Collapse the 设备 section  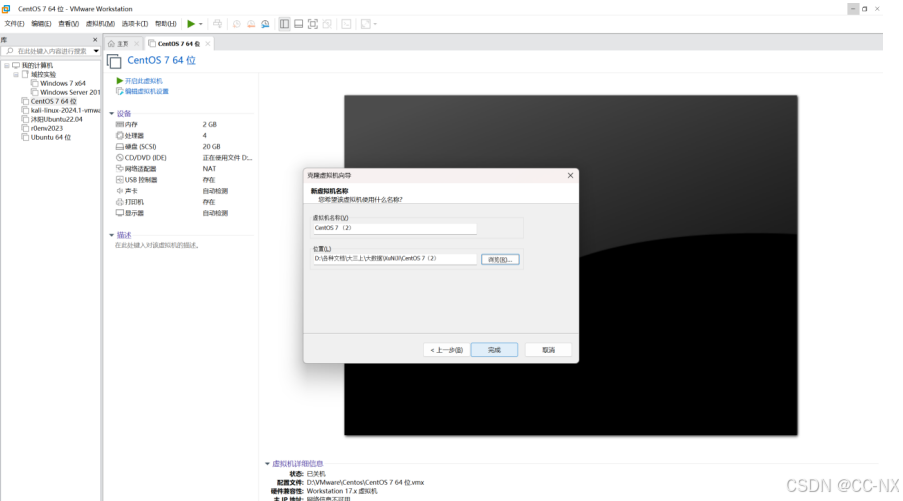pos(112,113)
